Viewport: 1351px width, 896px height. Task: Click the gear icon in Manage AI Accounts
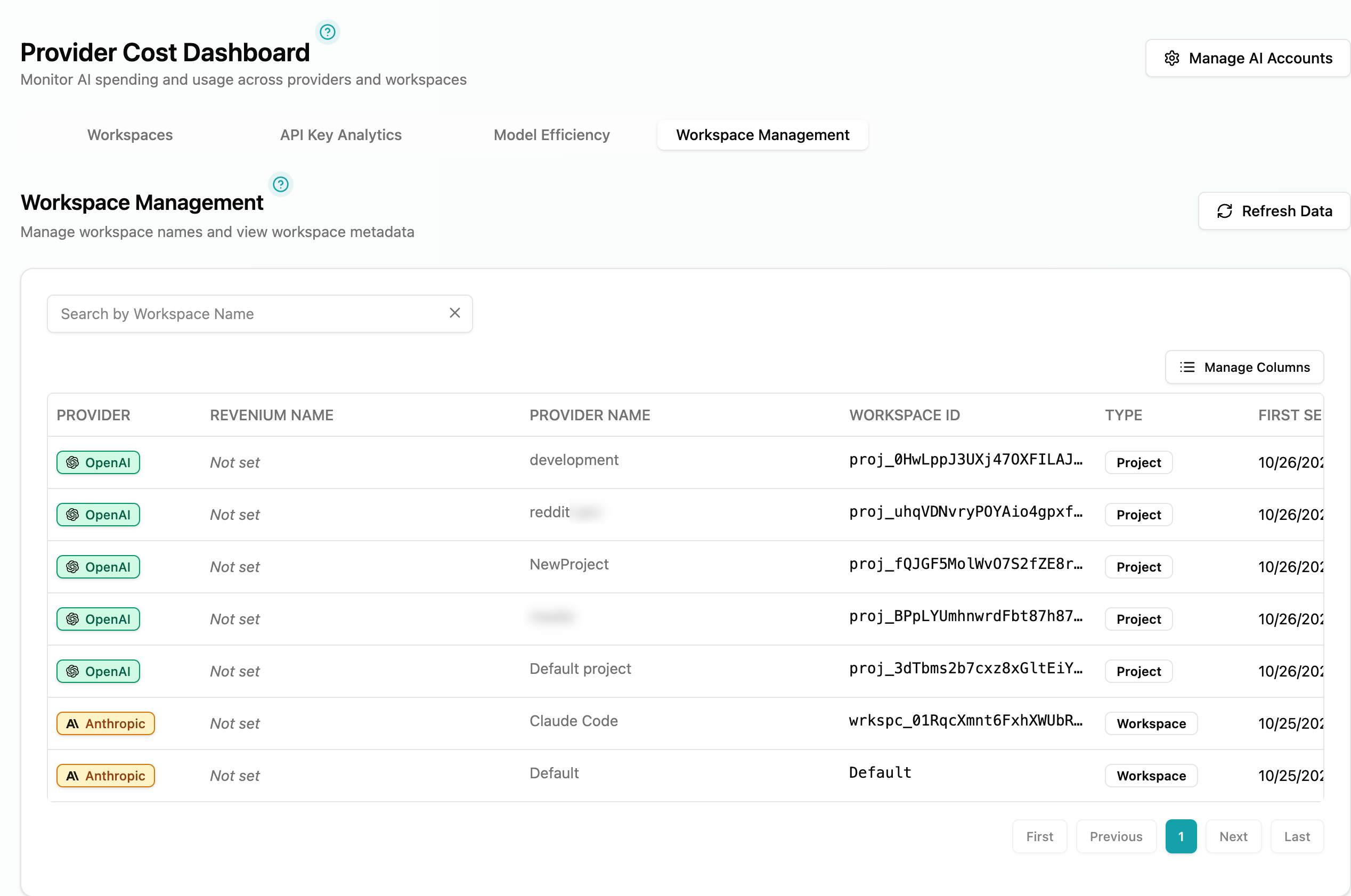1171,58
